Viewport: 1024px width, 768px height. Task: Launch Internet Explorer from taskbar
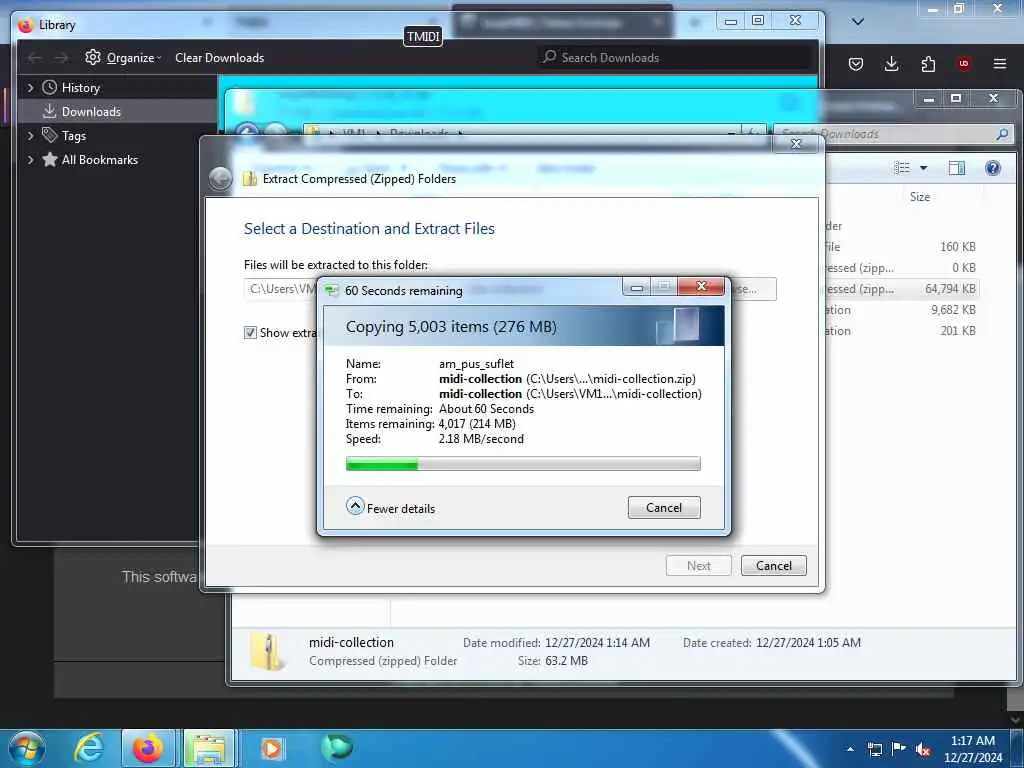(89, 748)
